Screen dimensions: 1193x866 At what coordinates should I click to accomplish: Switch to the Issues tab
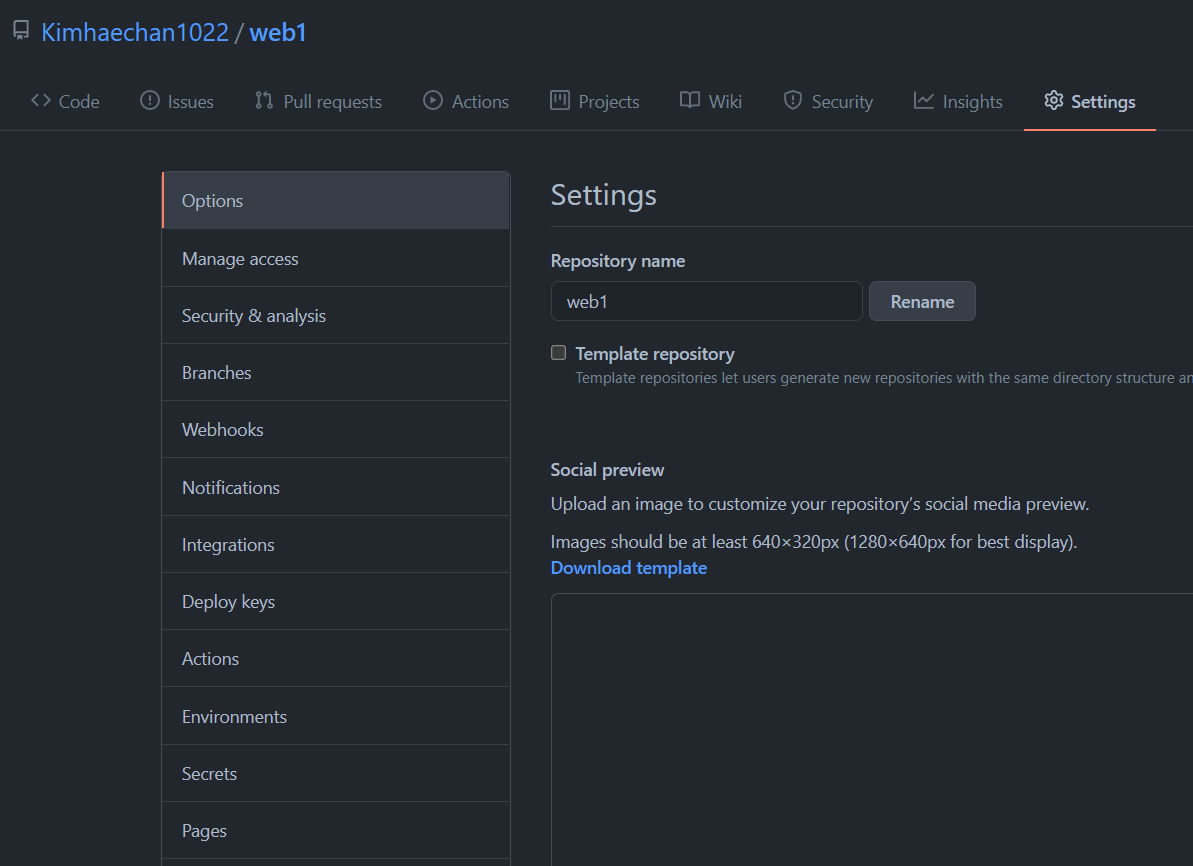[177, 101]
